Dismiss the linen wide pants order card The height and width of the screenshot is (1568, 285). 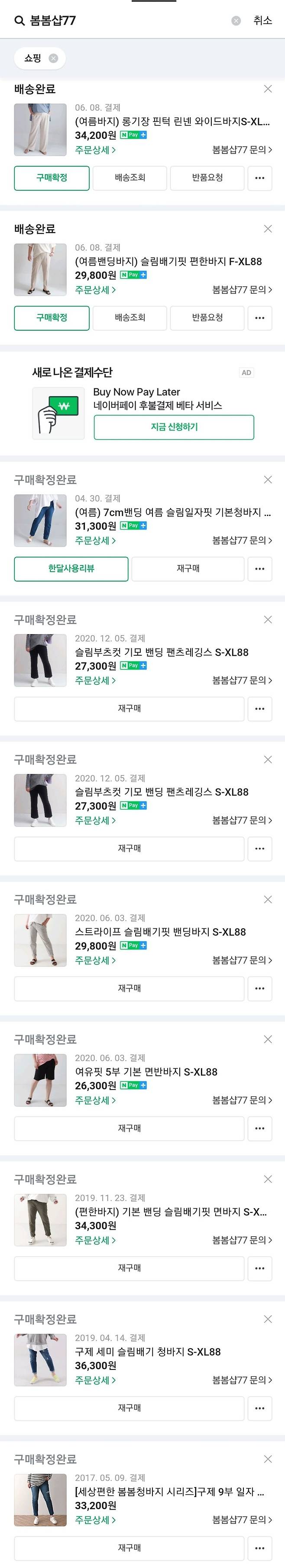tap(267, 90)
